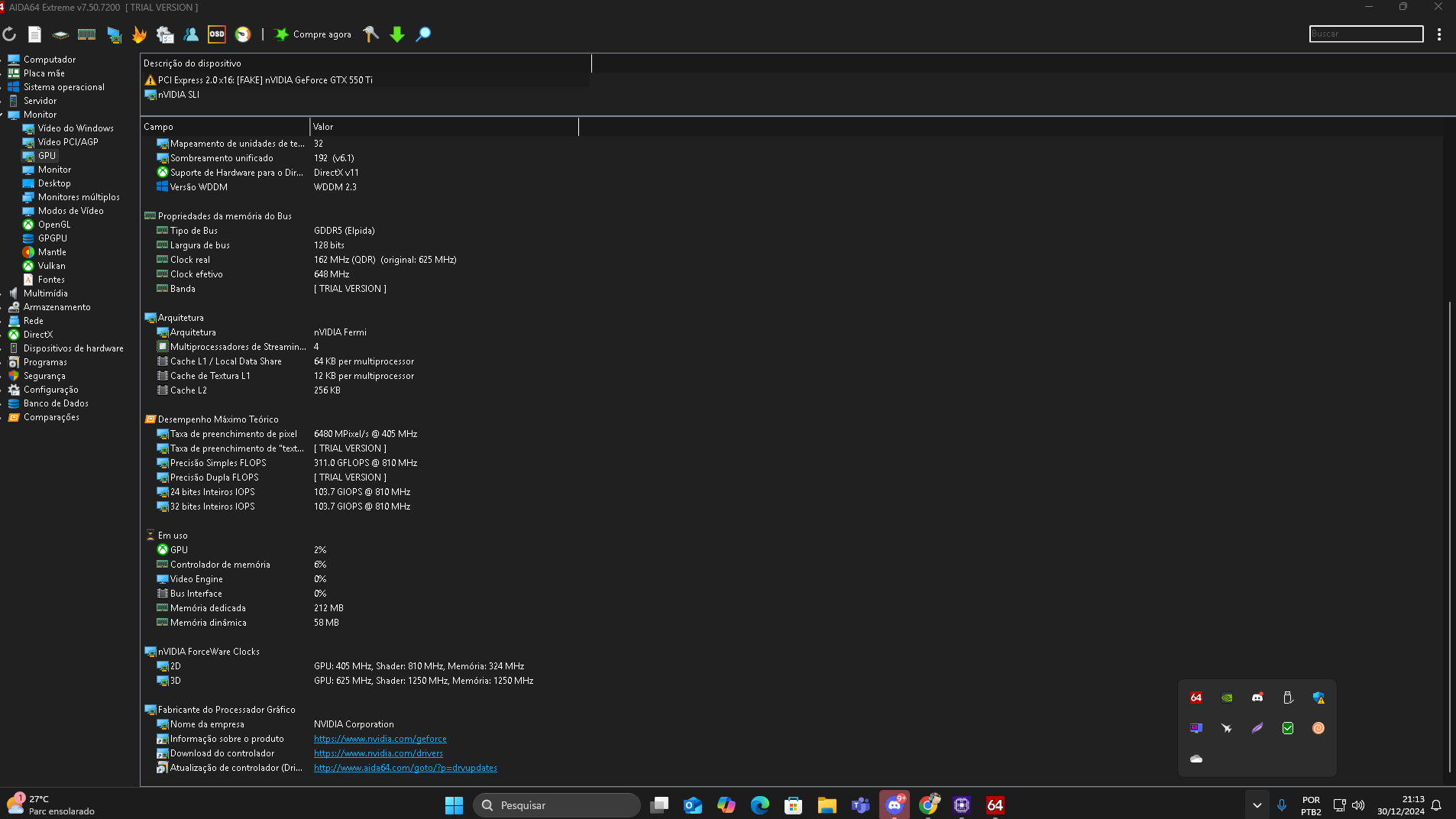Screen dimensions: 1456x819
Task: Open the nvidia.com/geforce product link
Action: click(x=380, y=739)
